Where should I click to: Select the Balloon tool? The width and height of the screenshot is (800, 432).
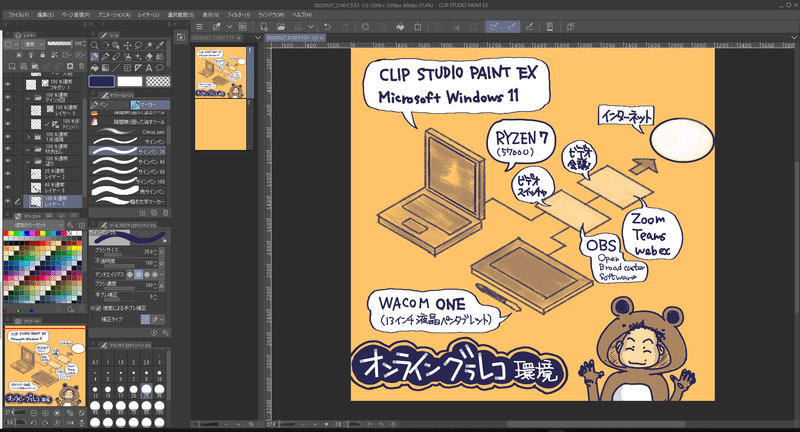pyautogui.click(x=160, y=67)
